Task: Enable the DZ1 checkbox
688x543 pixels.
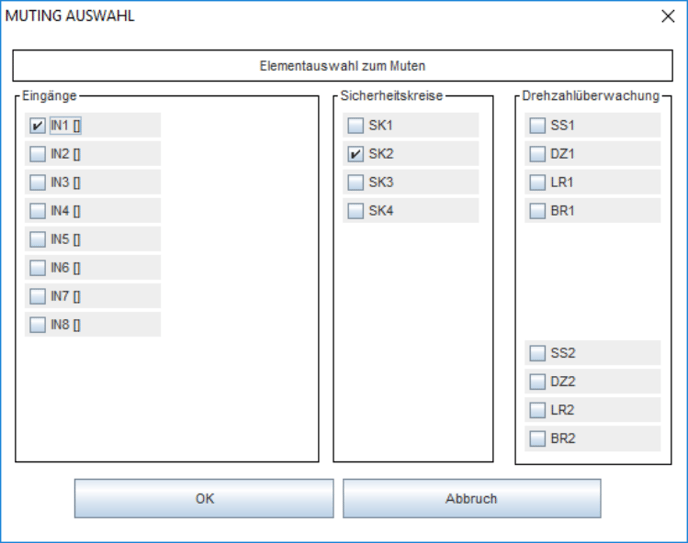Action: (537, 154)
